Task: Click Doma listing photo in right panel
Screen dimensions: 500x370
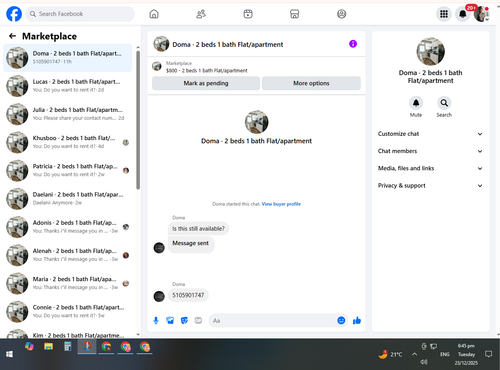Action: (x=430, y=51)
